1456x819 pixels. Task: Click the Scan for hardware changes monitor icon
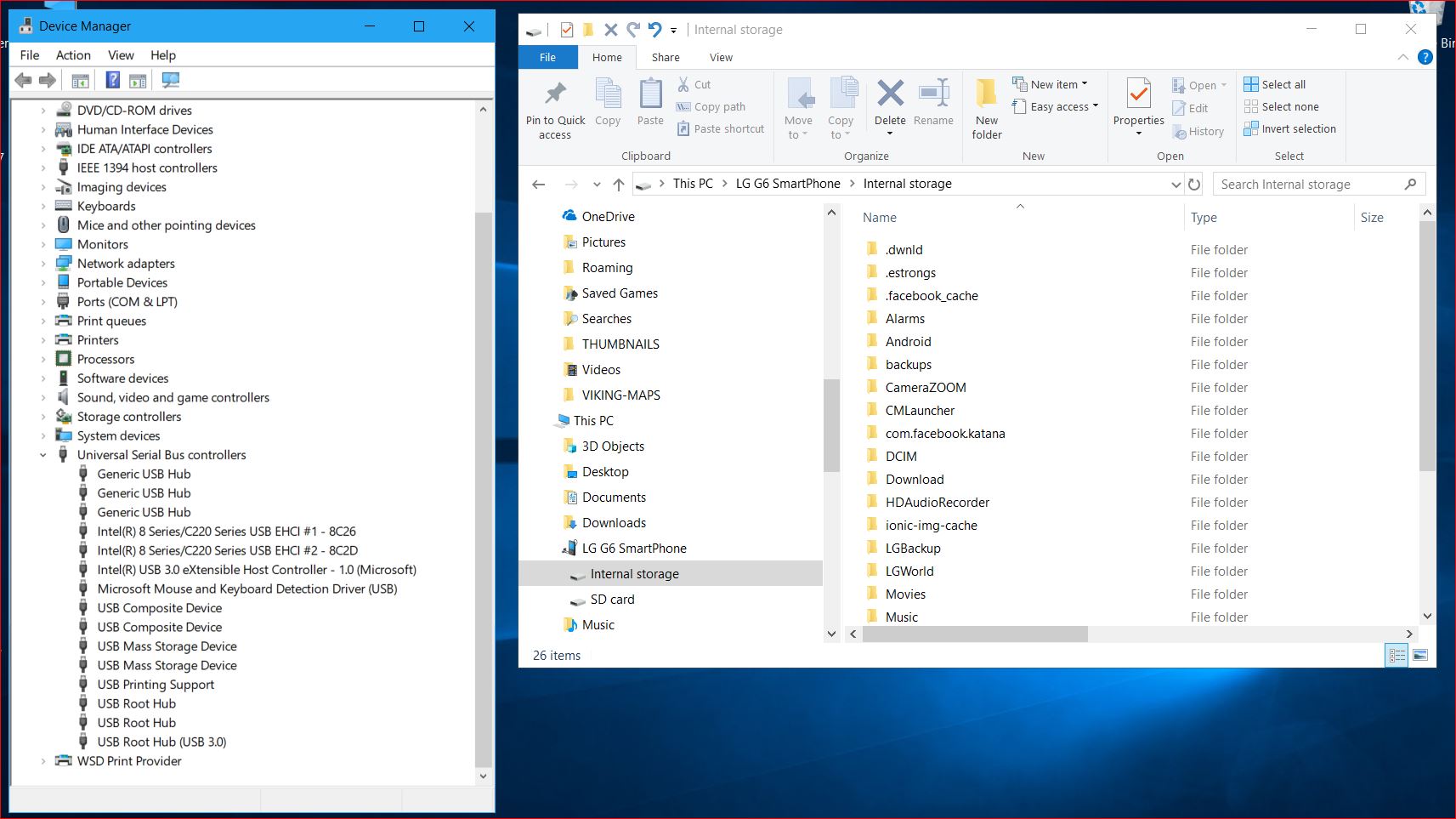[171, 80]
